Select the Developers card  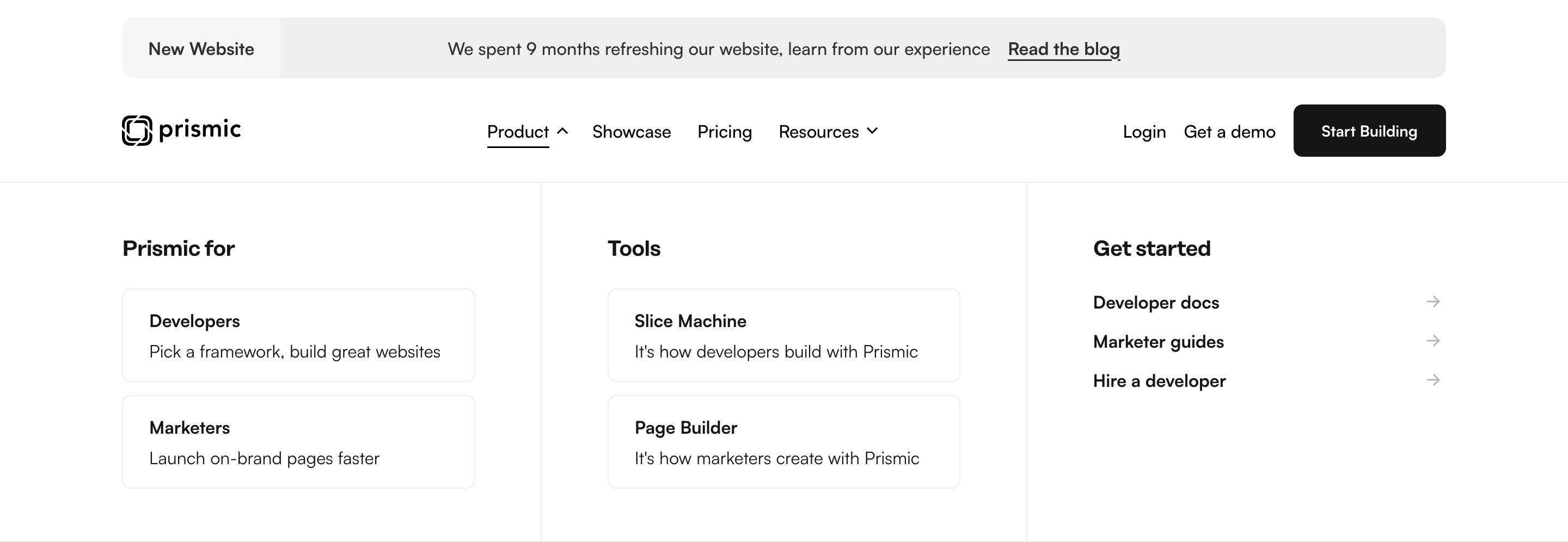(298, 335)
